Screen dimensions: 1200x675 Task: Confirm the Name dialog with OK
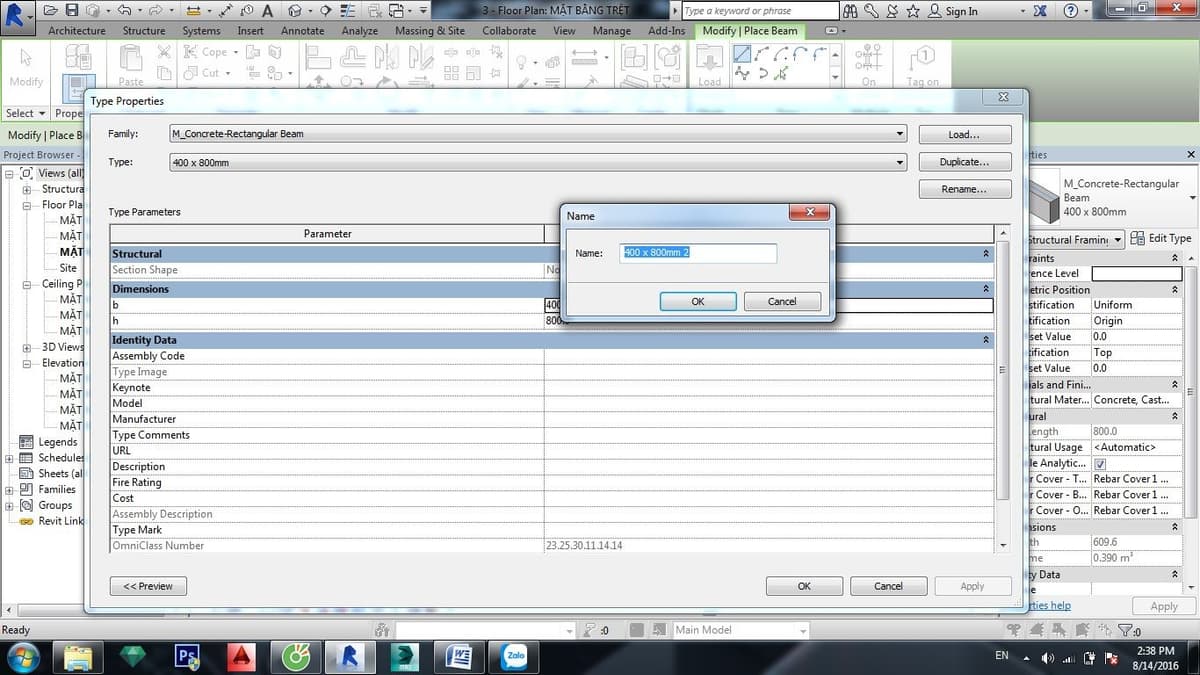tap(698, 301)
